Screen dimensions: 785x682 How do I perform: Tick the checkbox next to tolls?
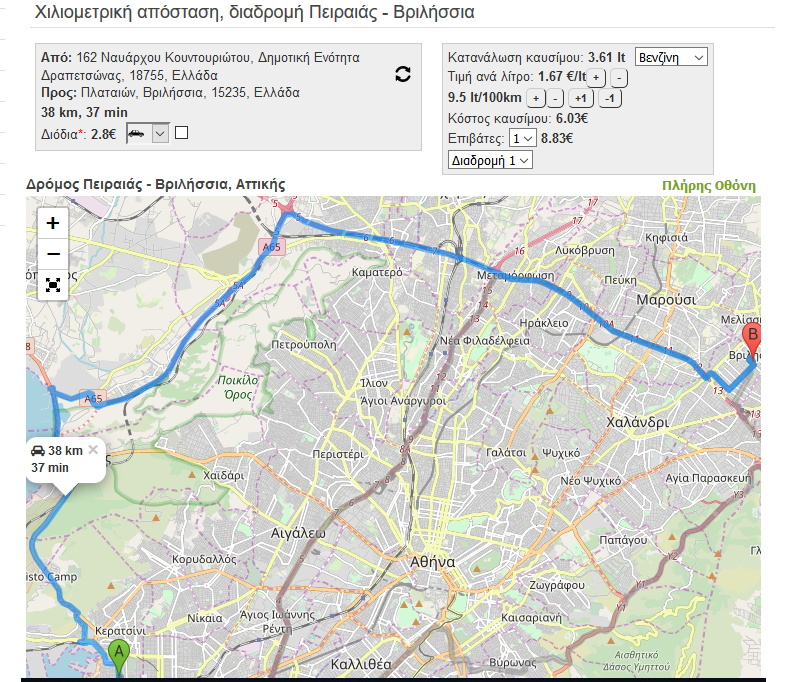tap(181, 133)
